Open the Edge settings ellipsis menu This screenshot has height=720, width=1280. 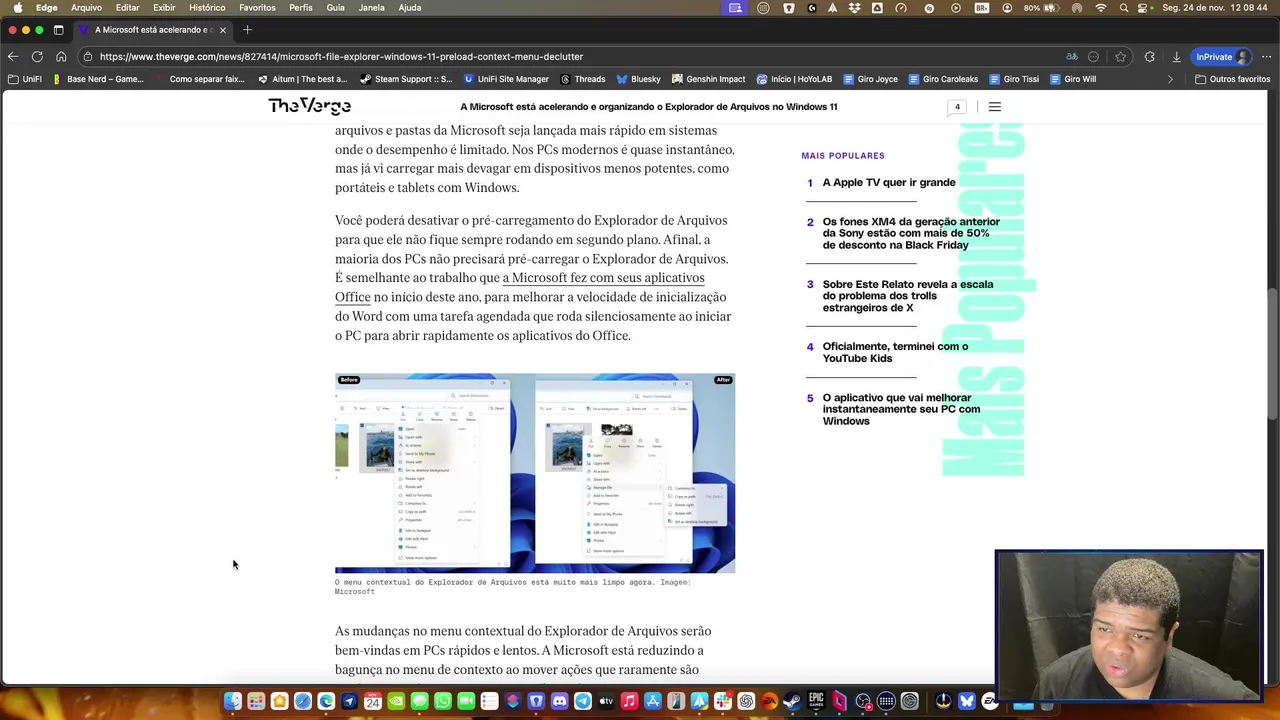point(1267,57)
